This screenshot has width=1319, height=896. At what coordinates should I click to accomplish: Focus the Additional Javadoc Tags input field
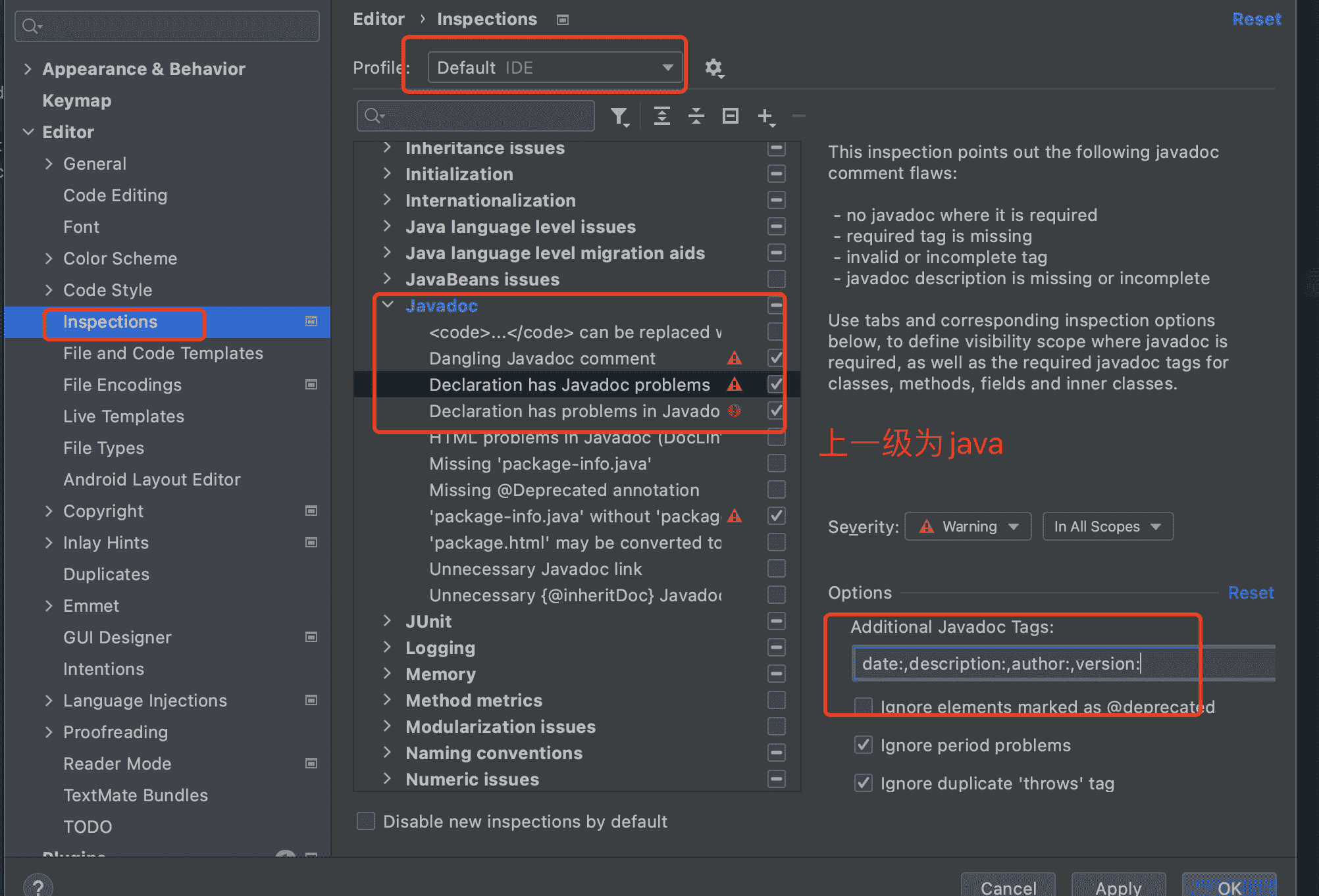pos(1064,663)
